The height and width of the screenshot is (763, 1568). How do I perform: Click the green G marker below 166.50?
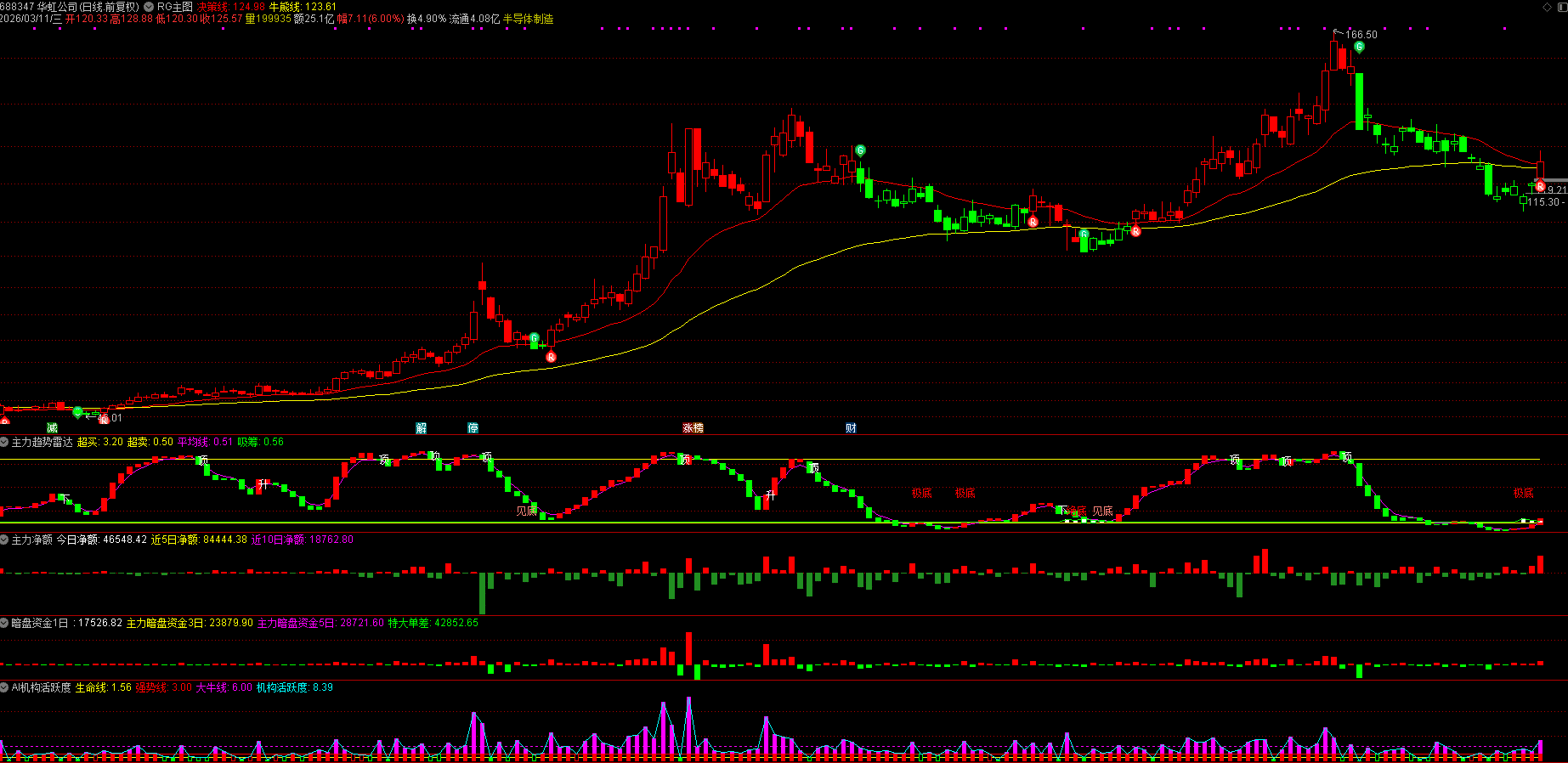tap(1359, 48)
